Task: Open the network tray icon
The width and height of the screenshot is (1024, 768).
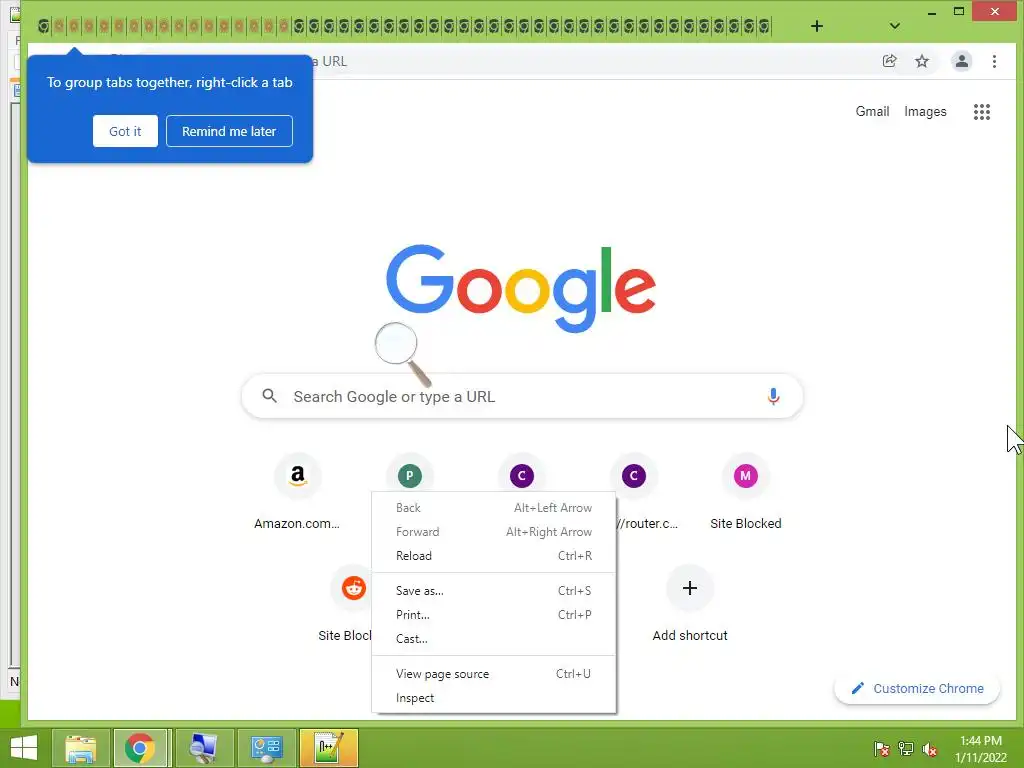Action: click(906, 749)
